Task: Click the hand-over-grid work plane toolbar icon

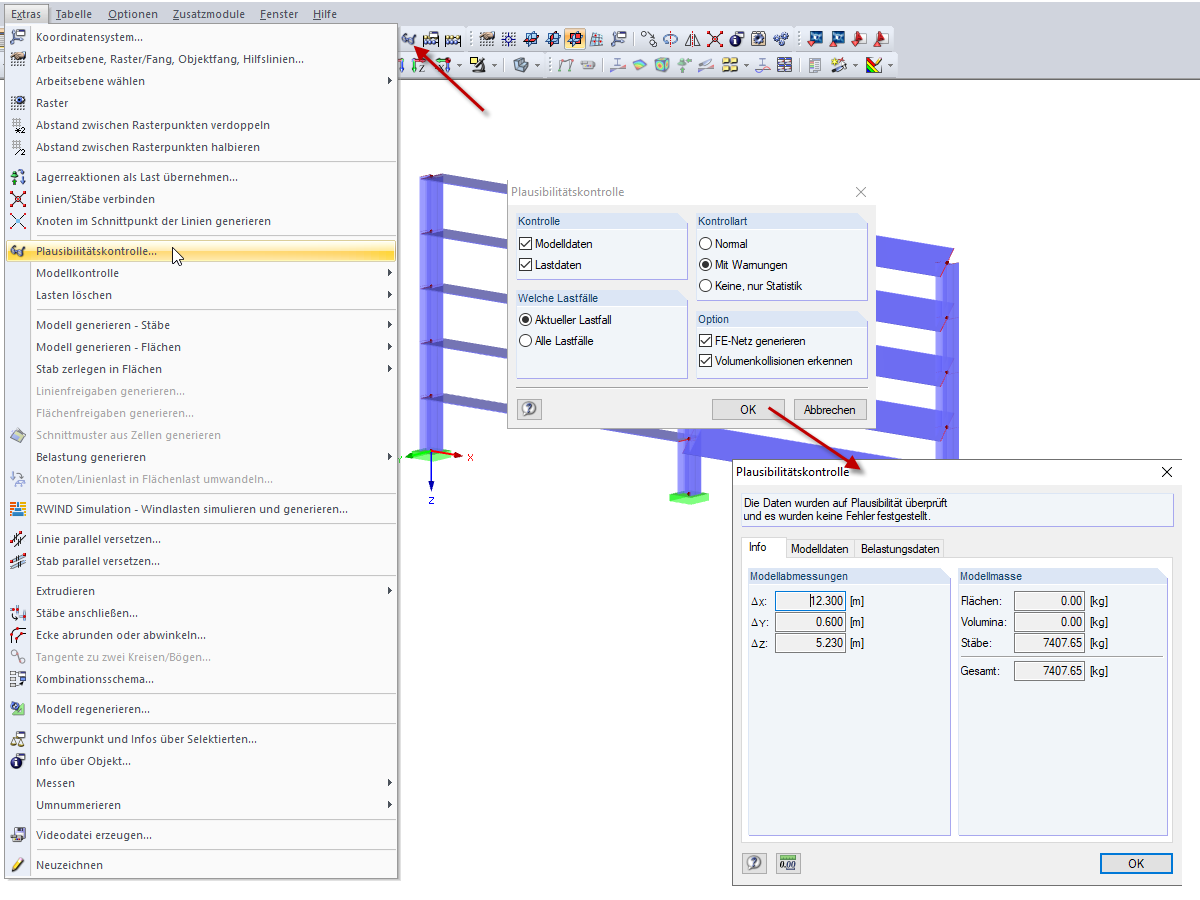Action: (x=487, y=39)
